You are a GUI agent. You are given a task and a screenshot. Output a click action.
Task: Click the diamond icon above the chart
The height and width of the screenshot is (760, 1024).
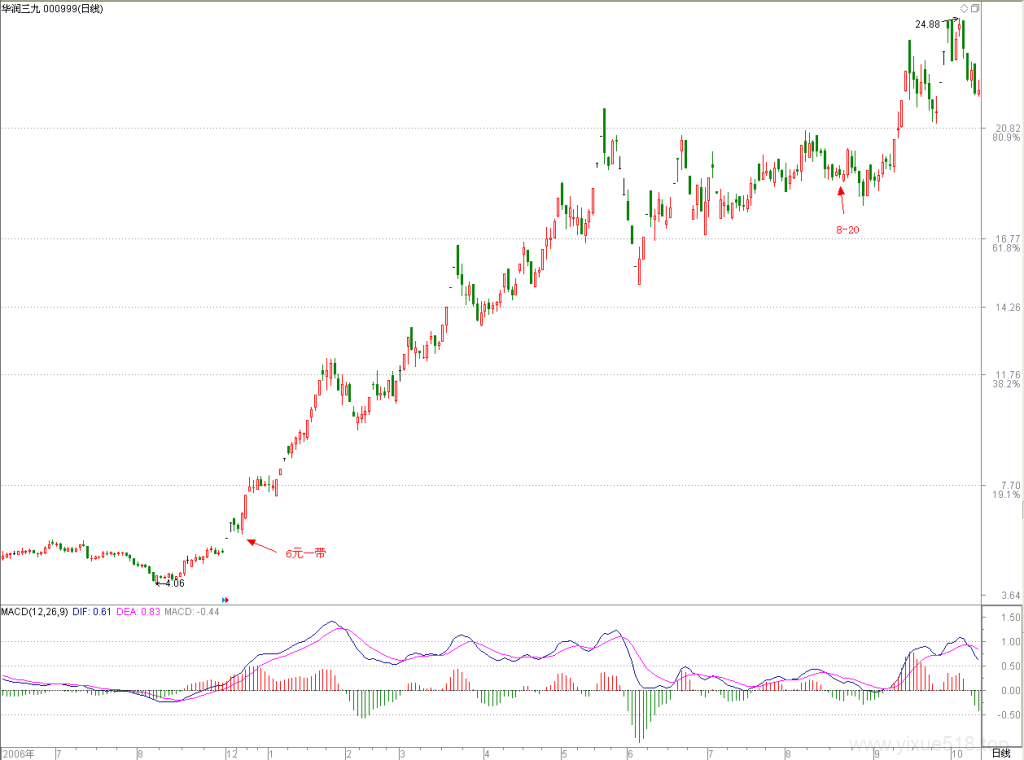point(964,8)
